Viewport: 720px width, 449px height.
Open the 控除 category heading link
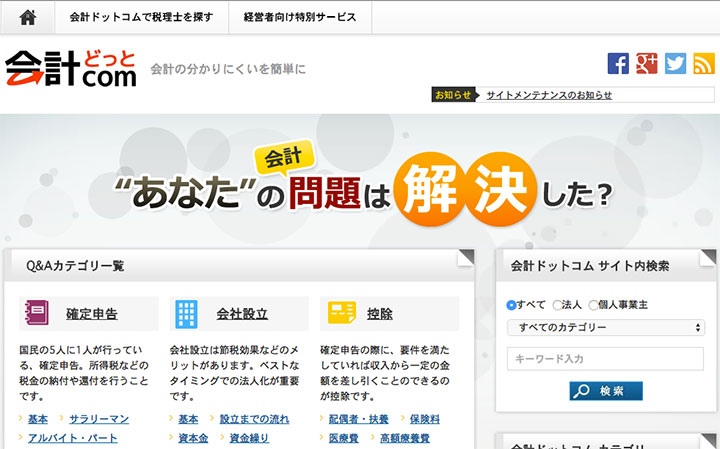point(380,314)
